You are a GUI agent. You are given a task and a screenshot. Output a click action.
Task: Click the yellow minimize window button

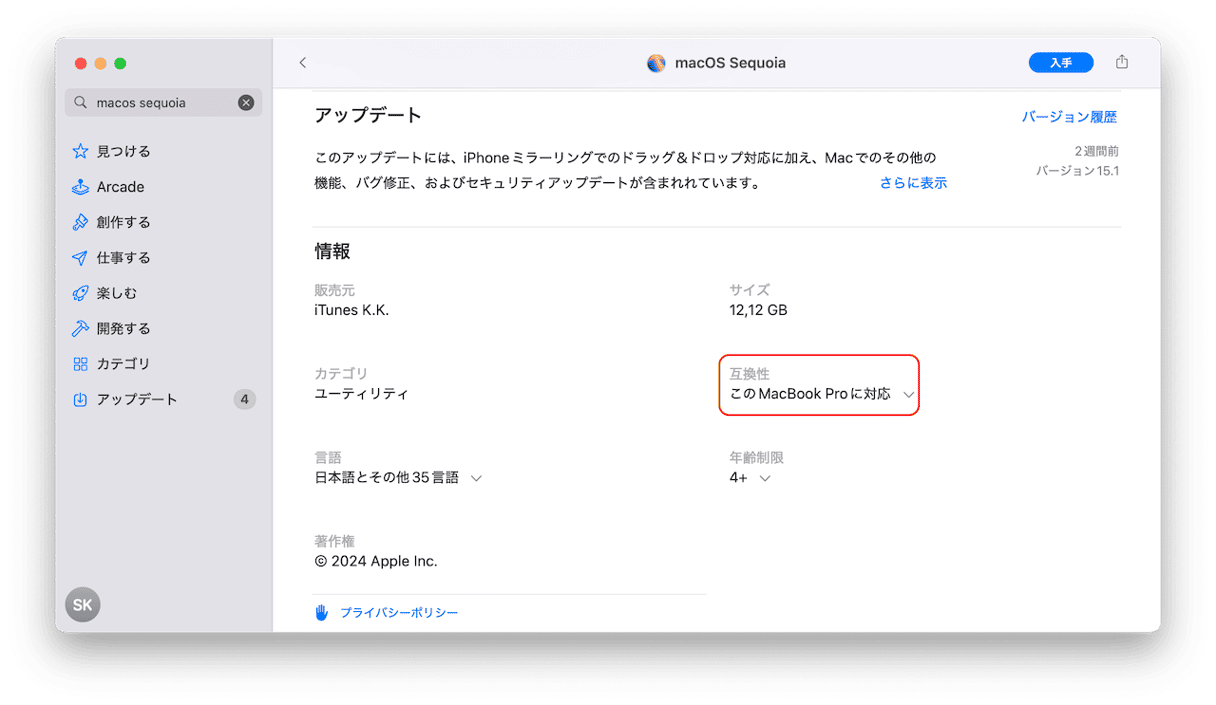click(x=101, y=64)
